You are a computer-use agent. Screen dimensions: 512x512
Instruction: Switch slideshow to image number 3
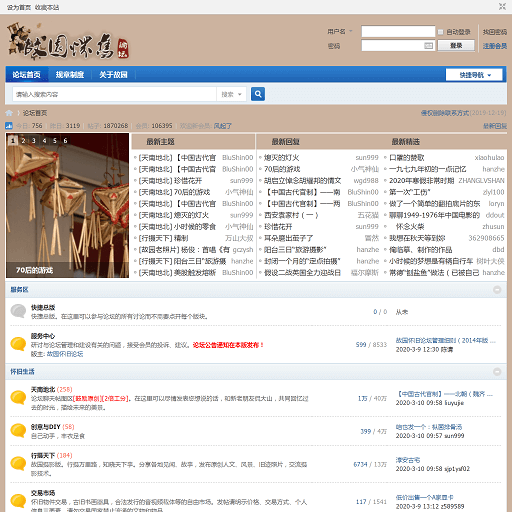(34, 140)
